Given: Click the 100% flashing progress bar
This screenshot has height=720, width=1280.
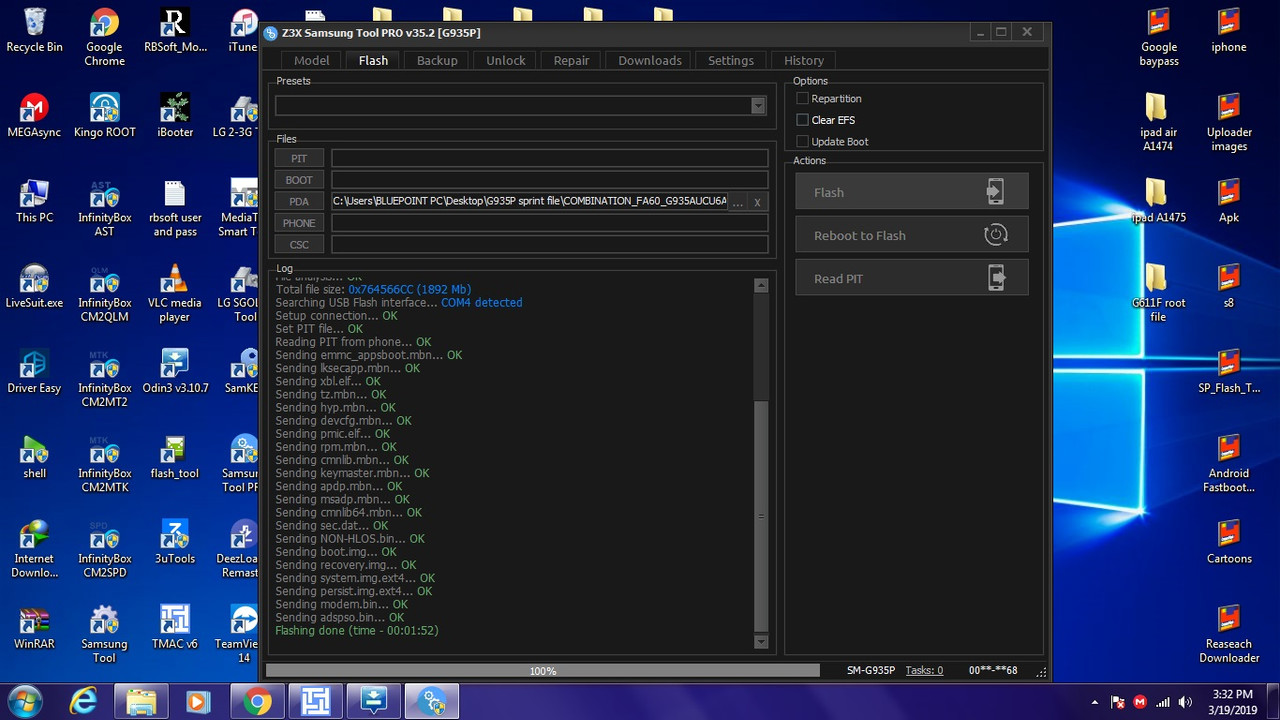Looking at the screenshot, I should coord(543,670).
